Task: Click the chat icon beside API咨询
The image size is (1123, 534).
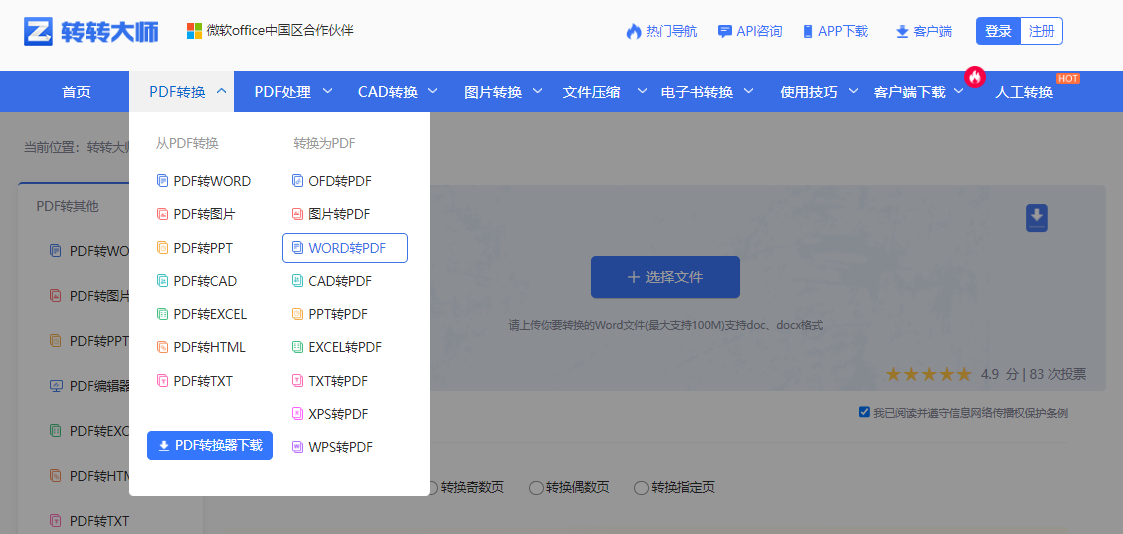Action: pyautogui.click(x=725, y=31)
